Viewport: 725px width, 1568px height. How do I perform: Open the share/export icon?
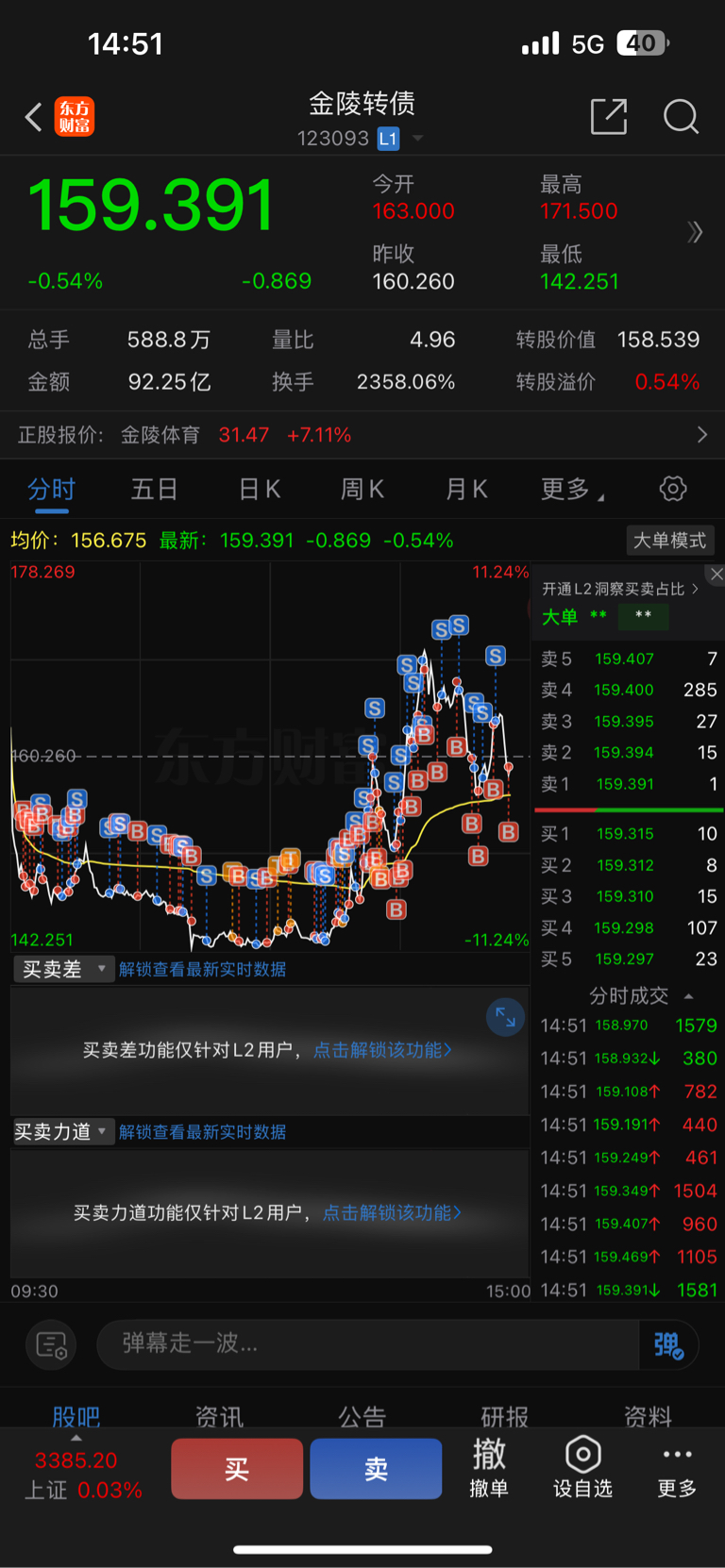609,116
